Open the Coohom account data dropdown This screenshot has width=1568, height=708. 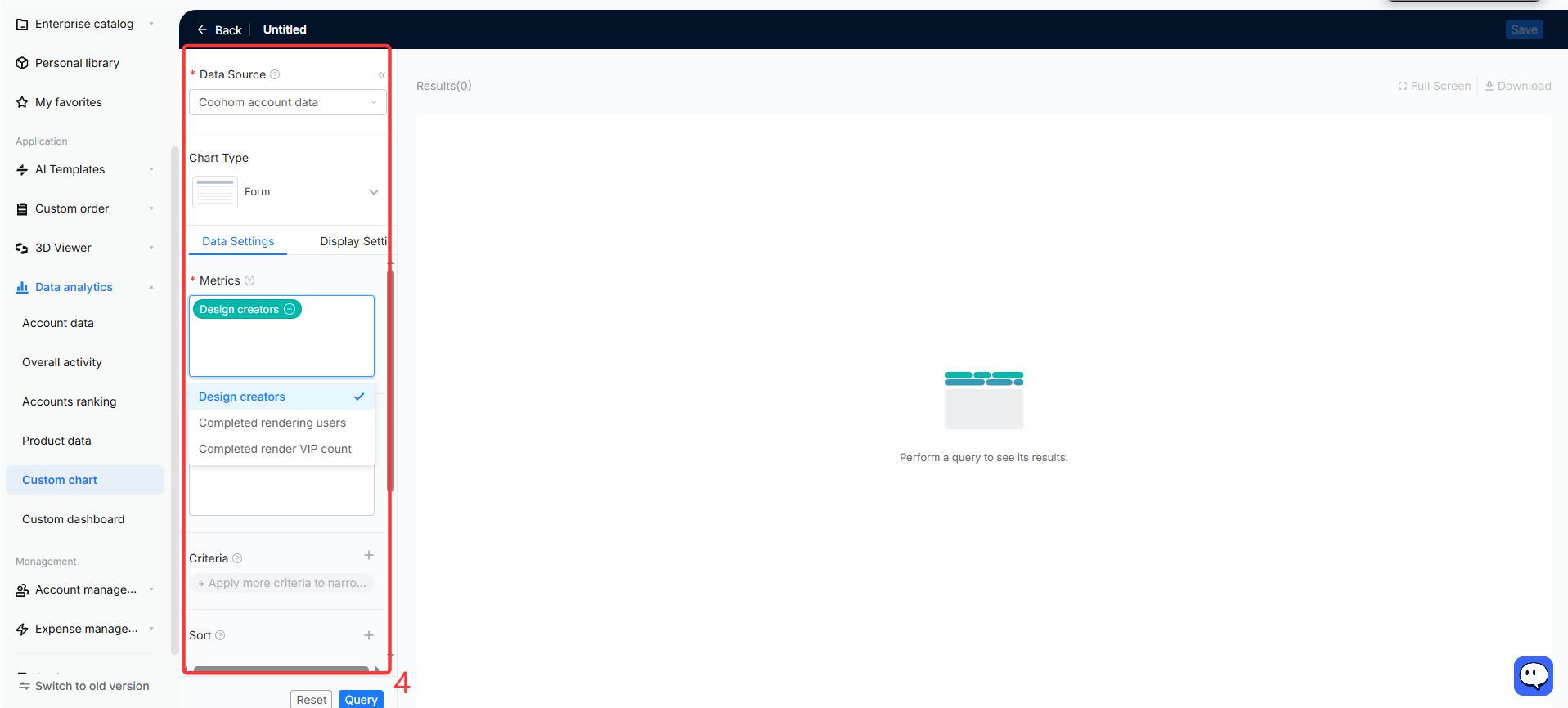pyautogui.click(x=287, y=102)
